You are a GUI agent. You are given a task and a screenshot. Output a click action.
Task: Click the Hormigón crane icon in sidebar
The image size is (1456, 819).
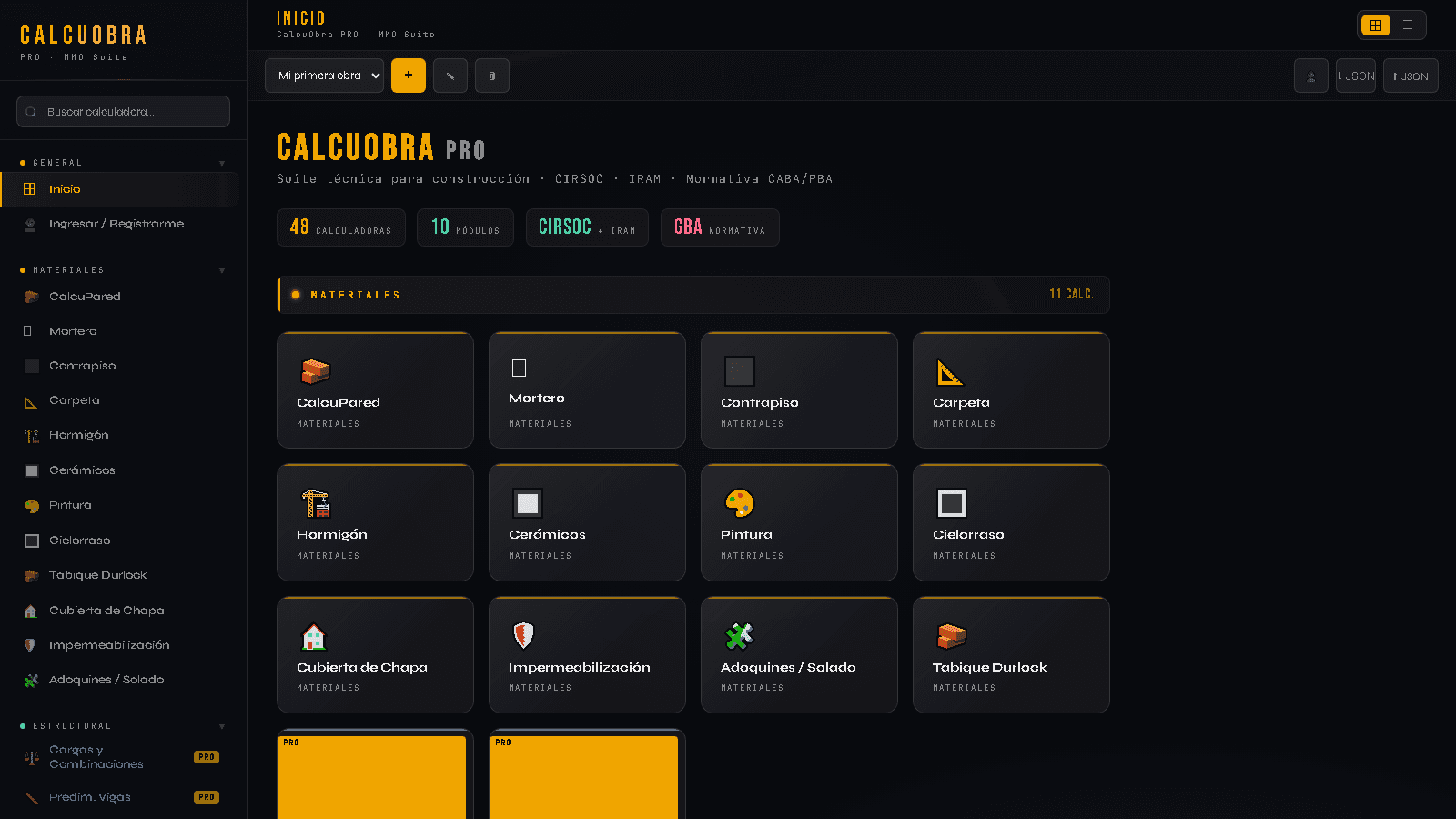coord(32,436)
